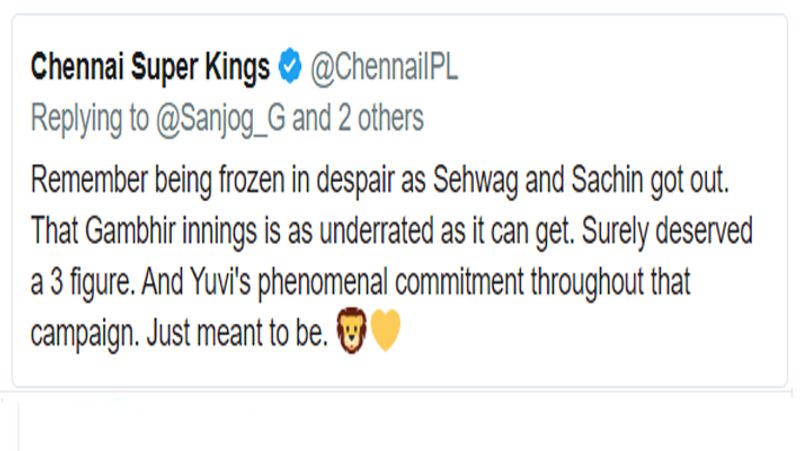
Task: Click the yellow heart emoji
Action: point(385,332)
